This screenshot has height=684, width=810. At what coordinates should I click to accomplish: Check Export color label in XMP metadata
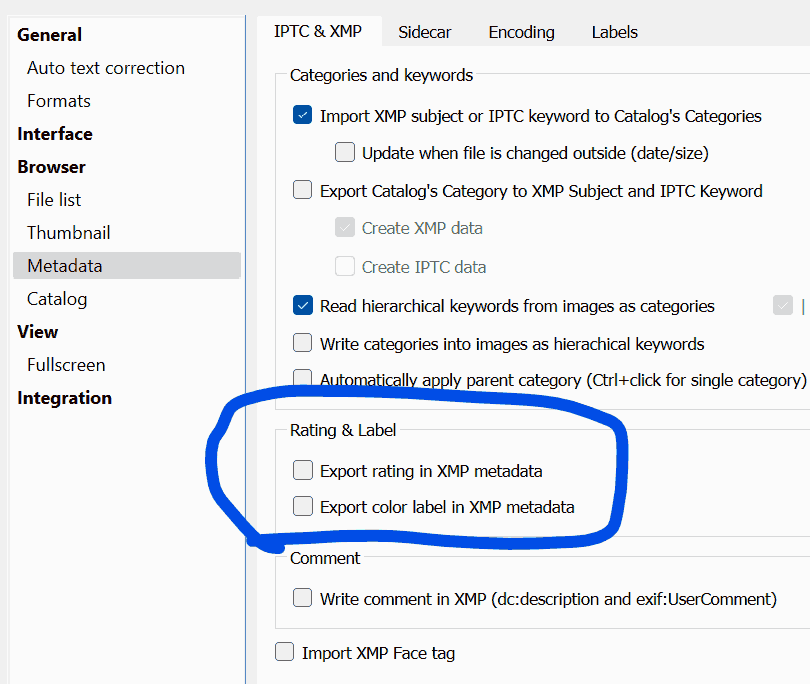coord(303,507)
